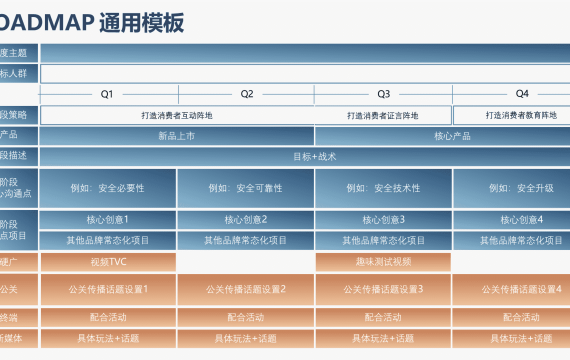Viewport: 570px width, 360px height.
Task: Click 其他品牌常态化项目 below 核心创意1
Action: coord(108,240)
